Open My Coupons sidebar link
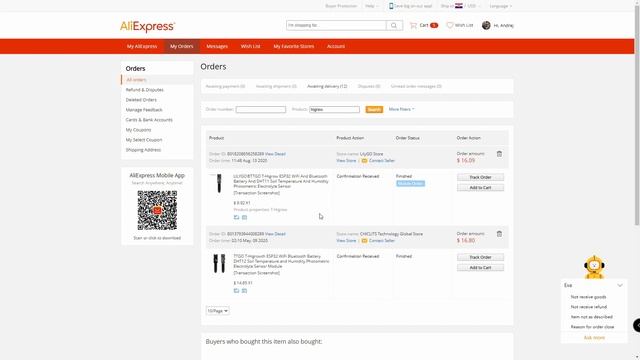The width and height of the screenshot is (640, 360). pos(138,130)
